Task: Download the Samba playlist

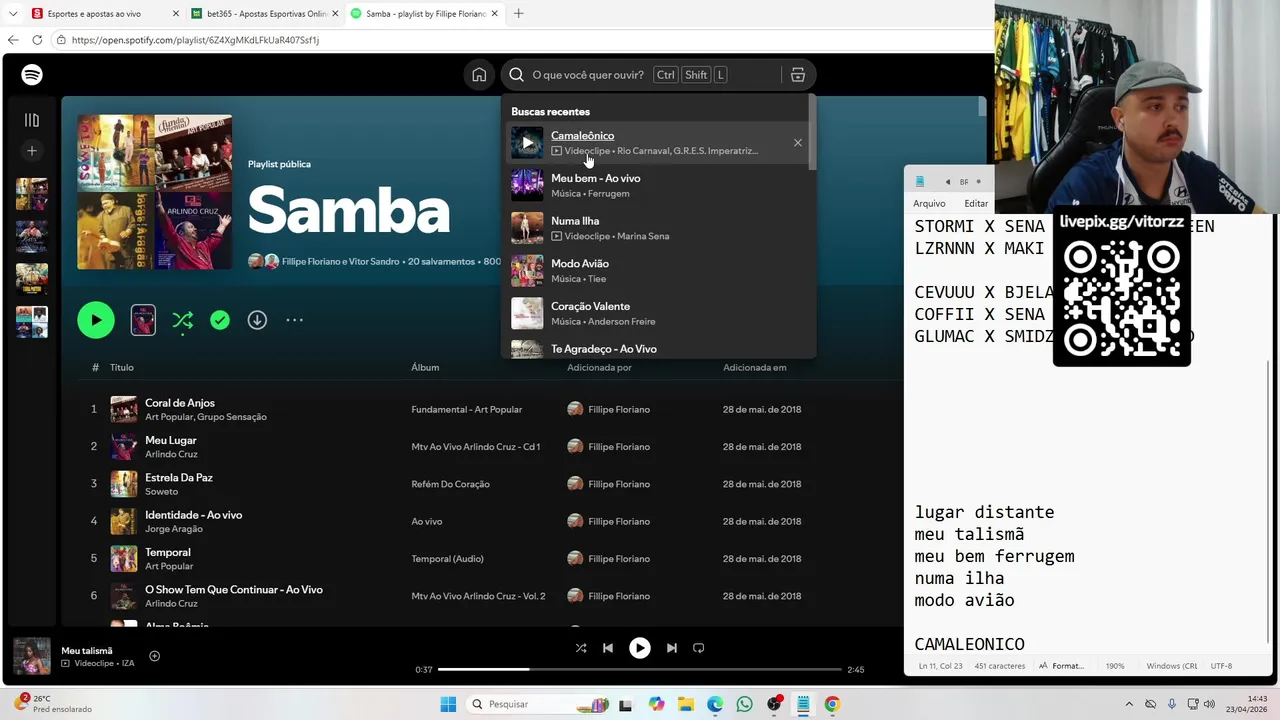Action: (x=257, y=320)
